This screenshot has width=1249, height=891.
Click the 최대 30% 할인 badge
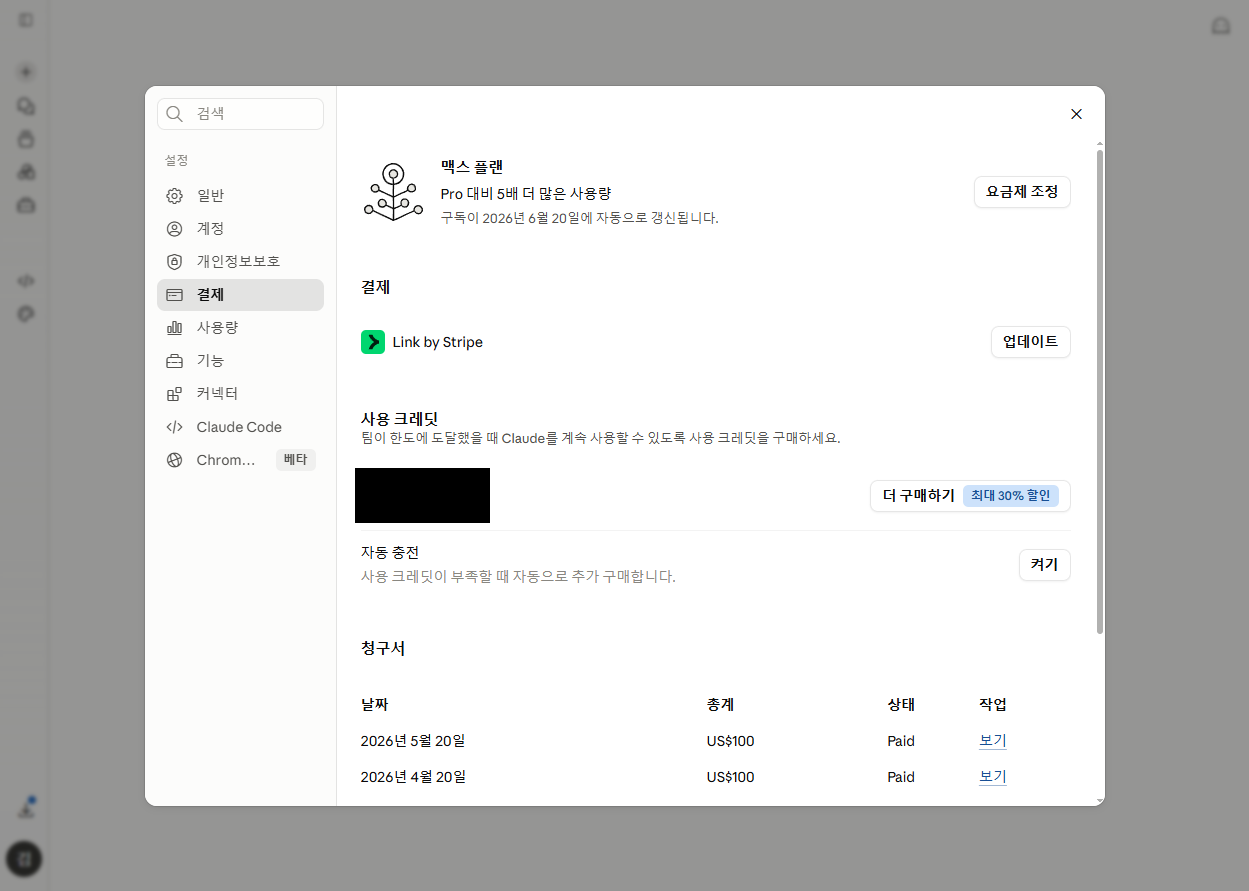[1010, 496]
